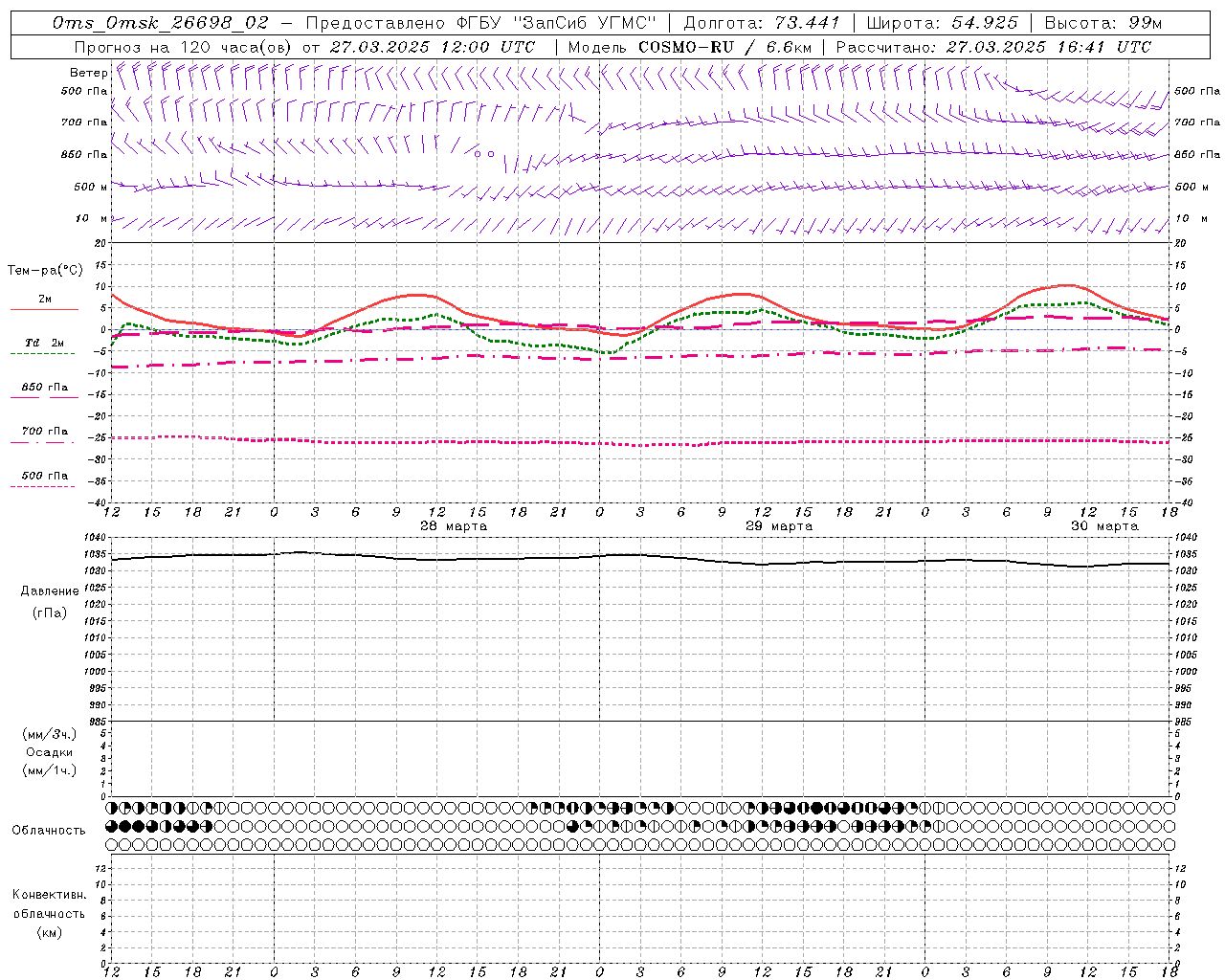Click the computed time 27.03.2025 16:41 UTC
This screenshot has width=1225, height=980.
coord(1048,47)
